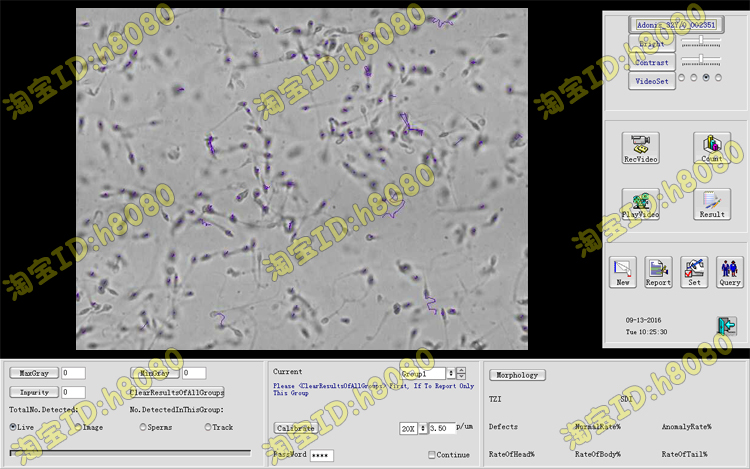Click the MaxGray button

[x=34, y=373]
